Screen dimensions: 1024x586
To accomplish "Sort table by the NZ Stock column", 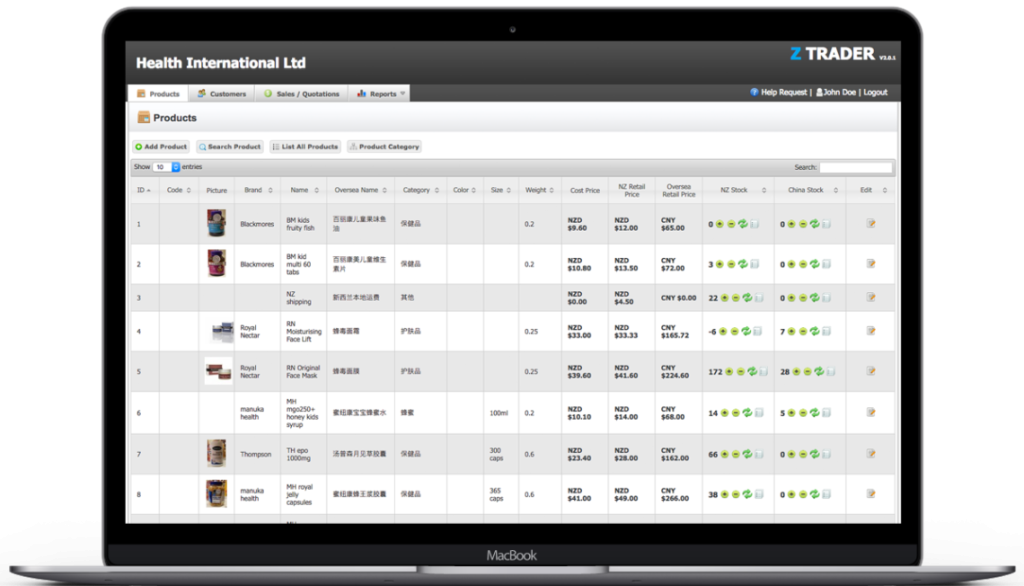I will pyautogui.click(x=737, y=190).
